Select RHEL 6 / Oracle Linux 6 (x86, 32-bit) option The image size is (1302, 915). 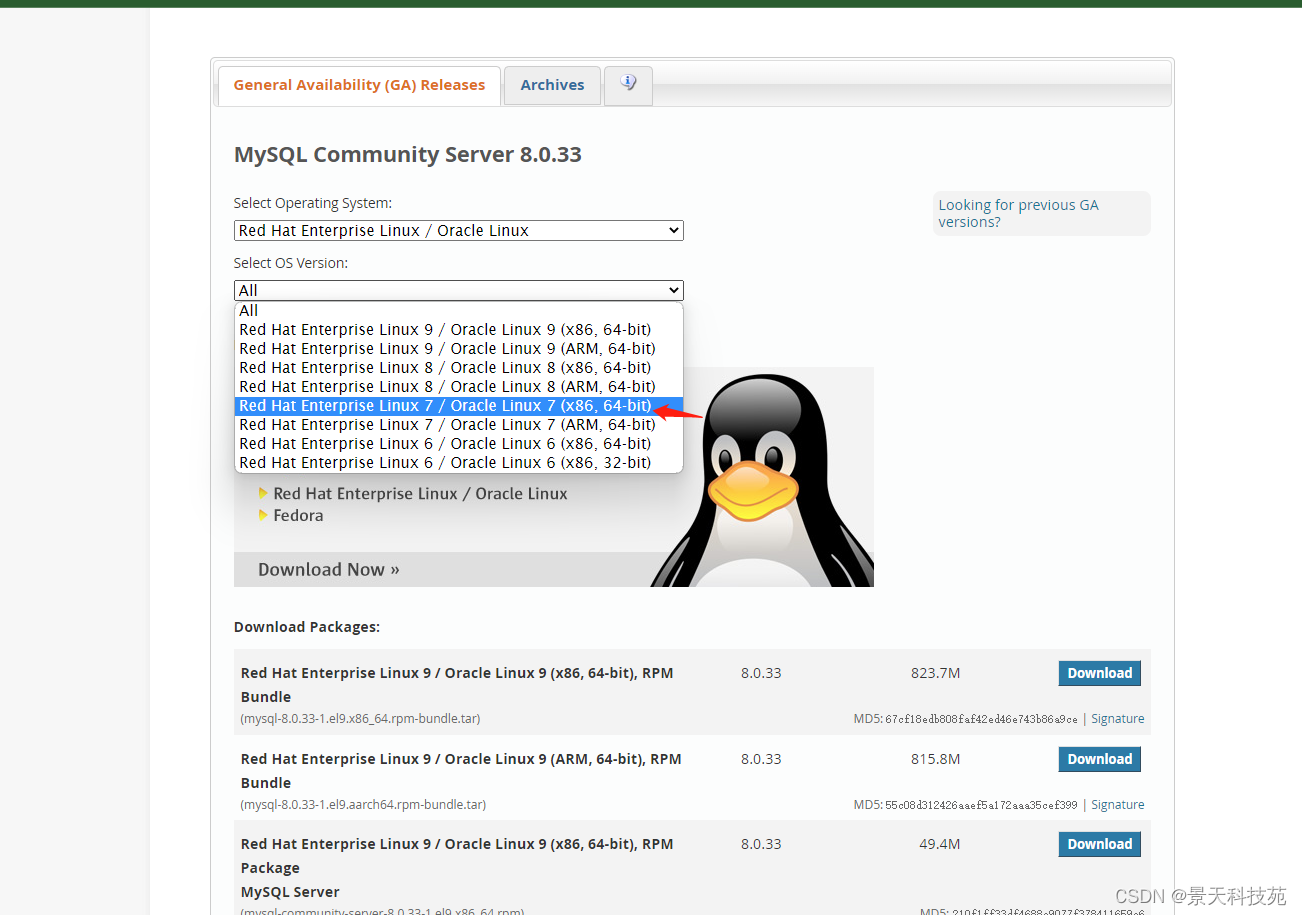click(x=459, y=463)
